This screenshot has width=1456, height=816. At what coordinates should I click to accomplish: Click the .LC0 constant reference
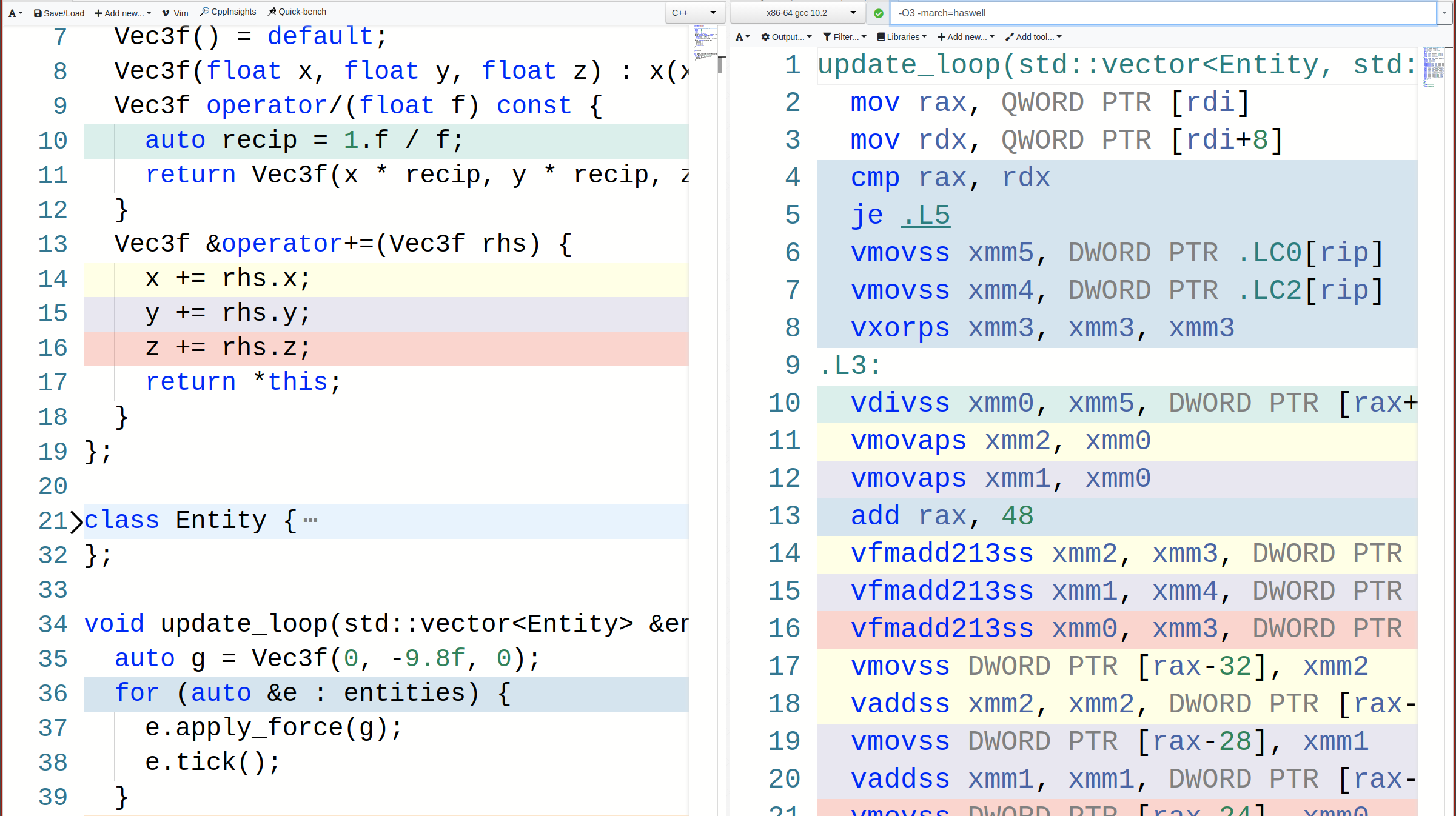click(x=1272, y=252)
